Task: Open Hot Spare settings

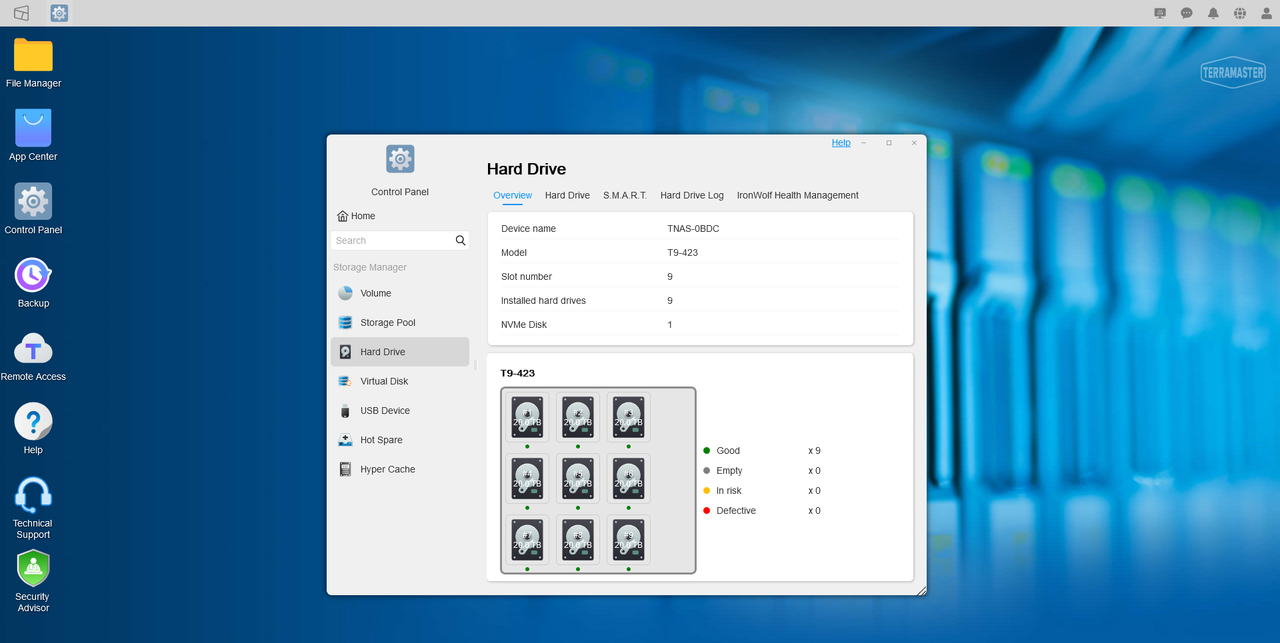Action: tap(400, 440)
